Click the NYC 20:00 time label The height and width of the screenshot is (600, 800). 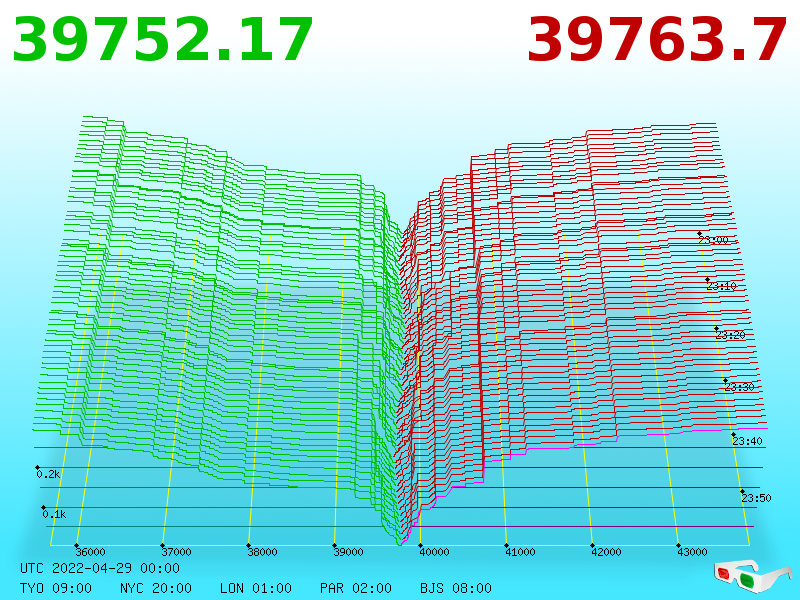click(x=156, y=588)
